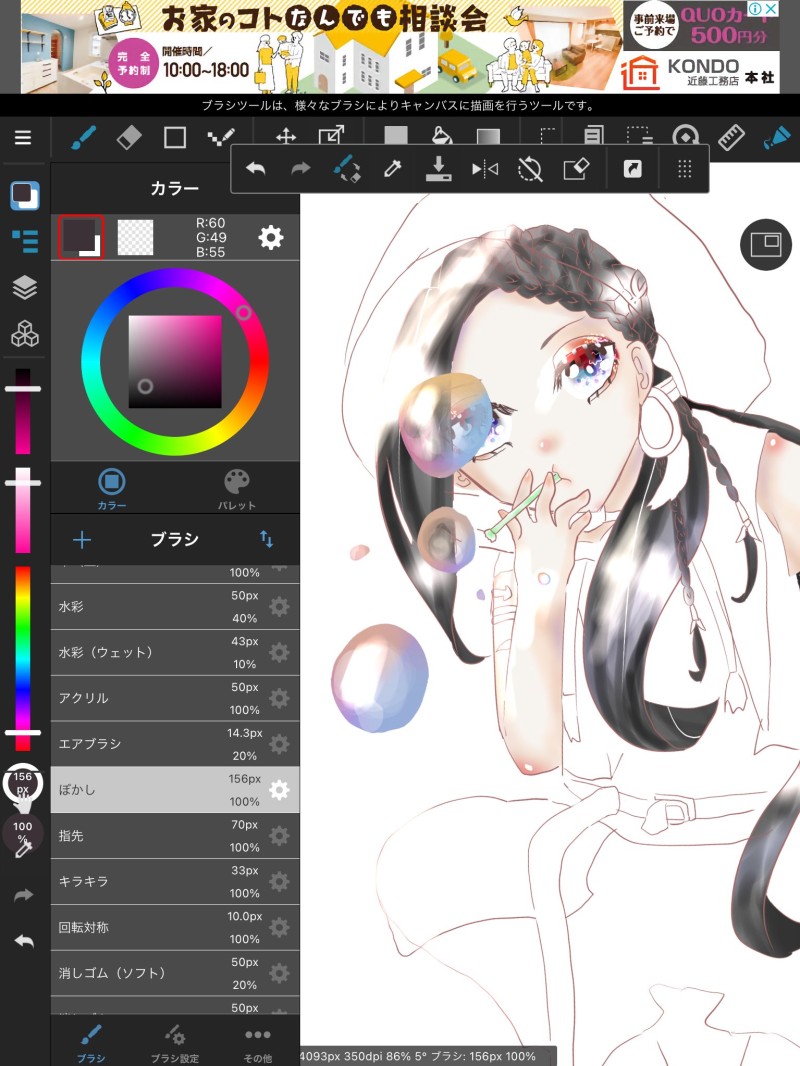Redo using floating toolbar arrow

coord(300,169)
